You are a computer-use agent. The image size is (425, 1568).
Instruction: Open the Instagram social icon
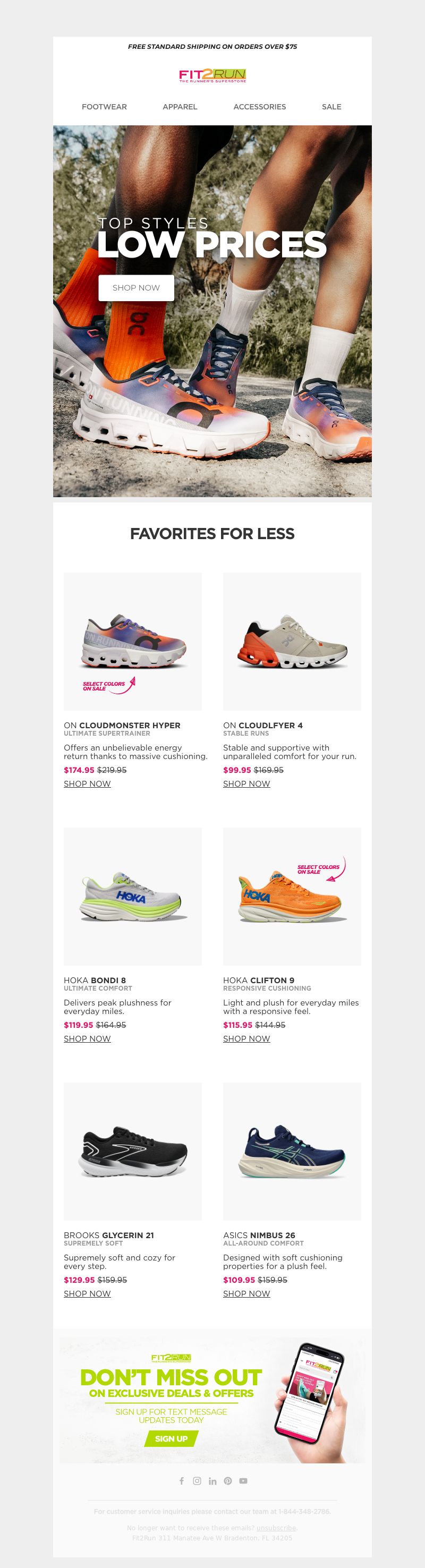click(x=197, y=1480)
